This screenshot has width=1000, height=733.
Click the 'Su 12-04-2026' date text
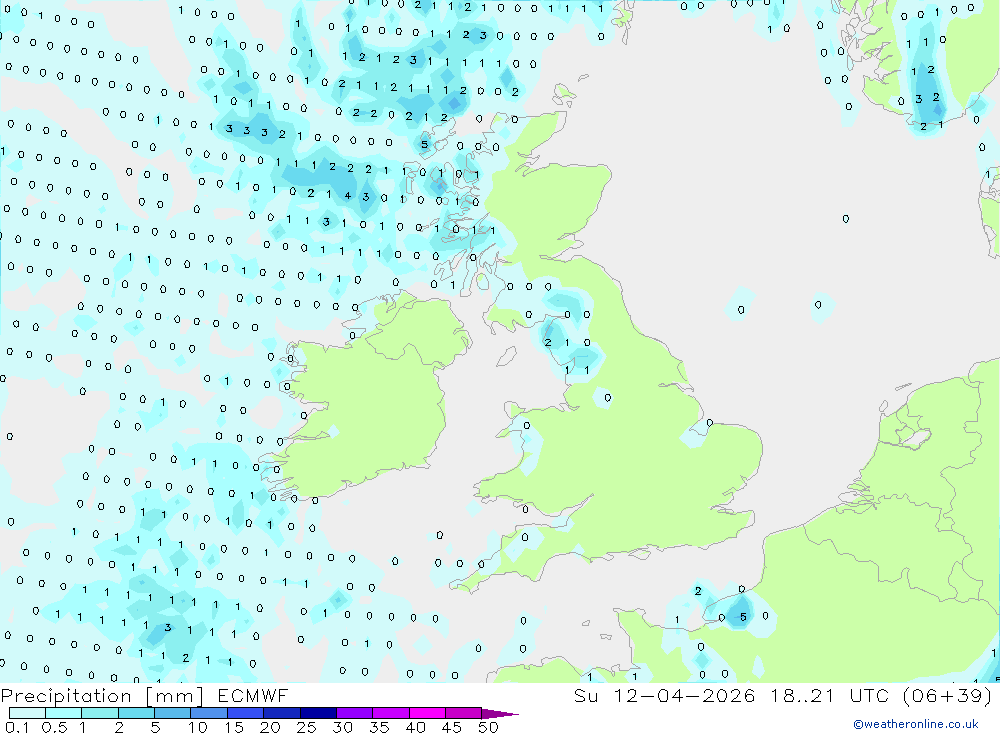coord(664,695)
